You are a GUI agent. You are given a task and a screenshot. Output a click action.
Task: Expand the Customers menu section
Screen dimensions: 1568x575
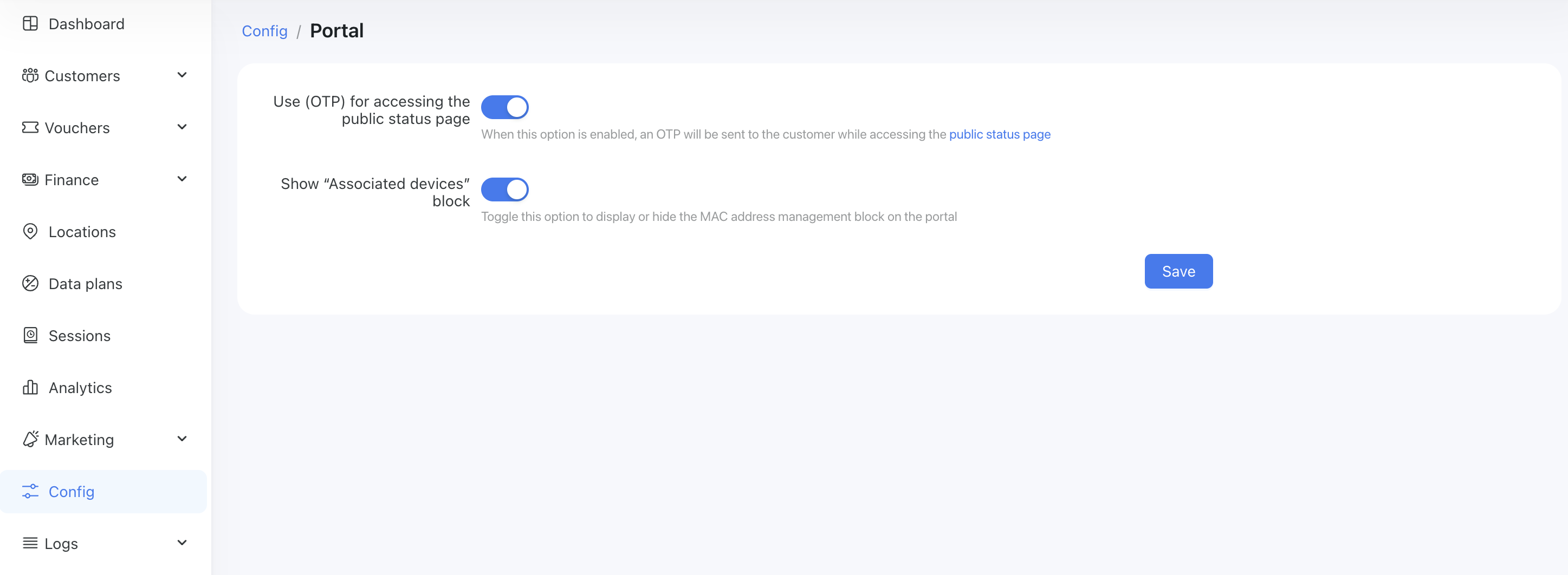tap(182, 75)
